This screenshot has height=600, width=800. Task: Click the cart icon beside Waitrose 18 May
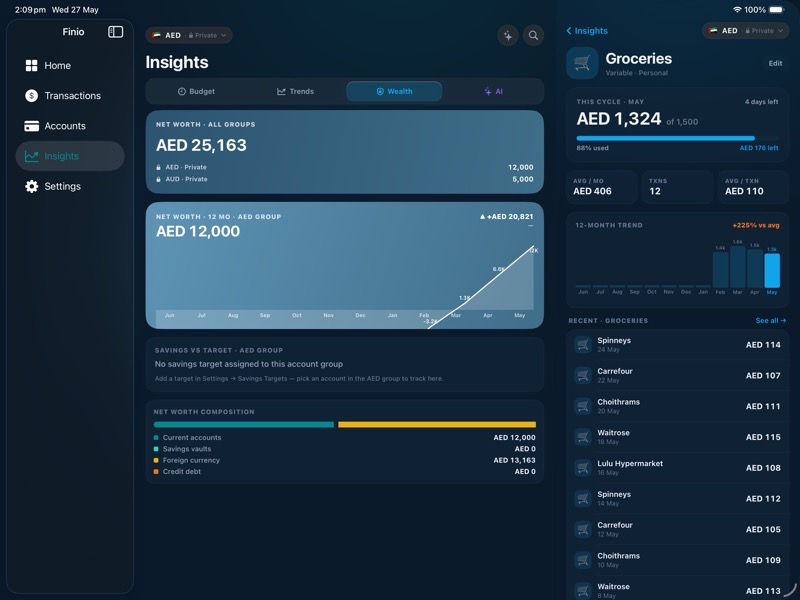583,437
